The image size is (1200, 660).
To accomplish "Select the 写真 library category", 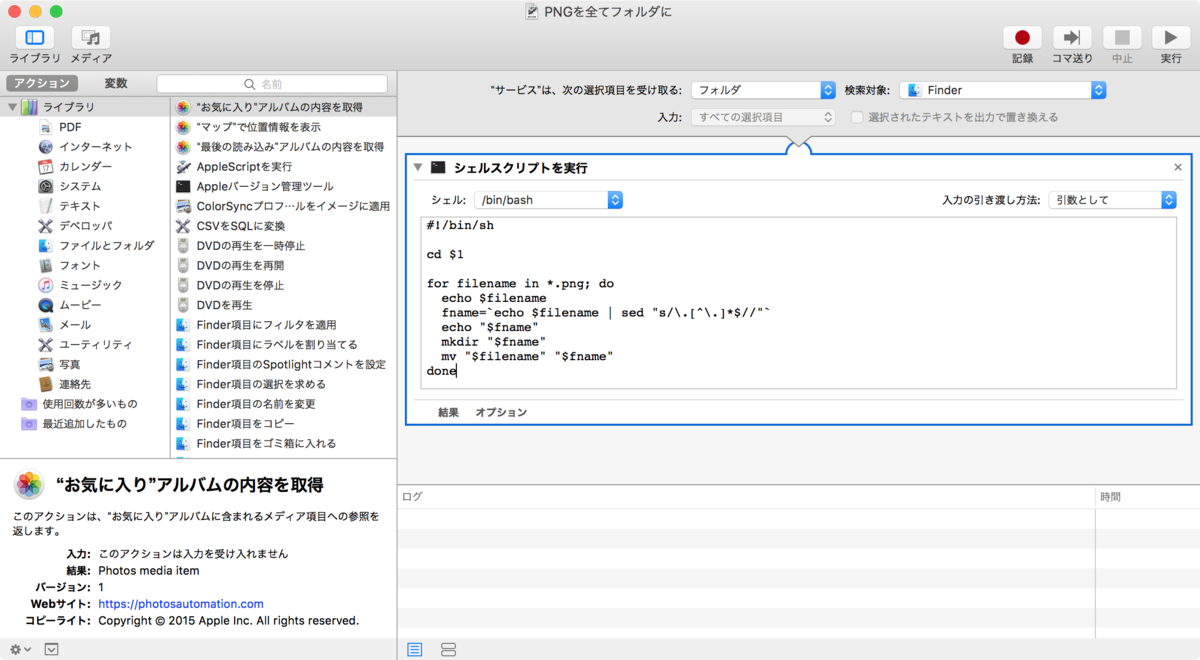I will tap(60, 365).
